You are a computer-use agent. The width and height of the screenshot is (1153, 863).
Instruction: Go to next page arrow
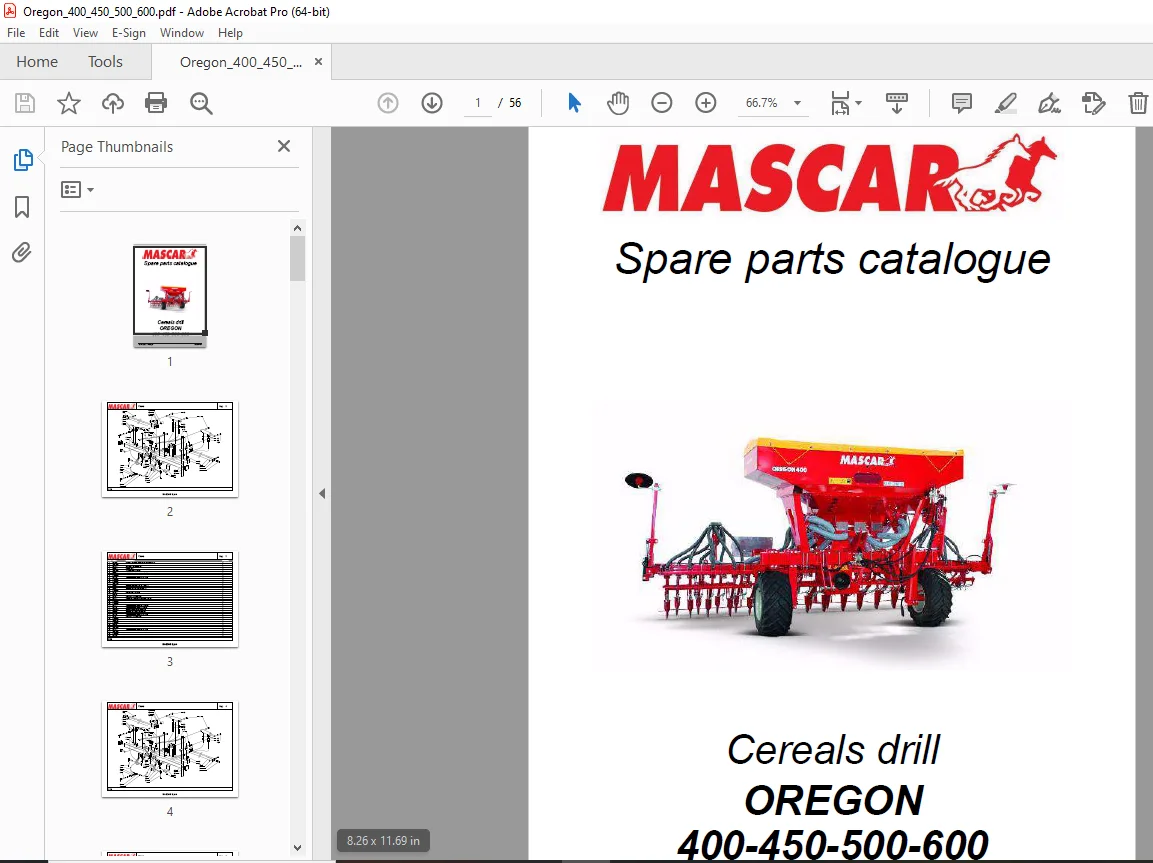point(432,103)
